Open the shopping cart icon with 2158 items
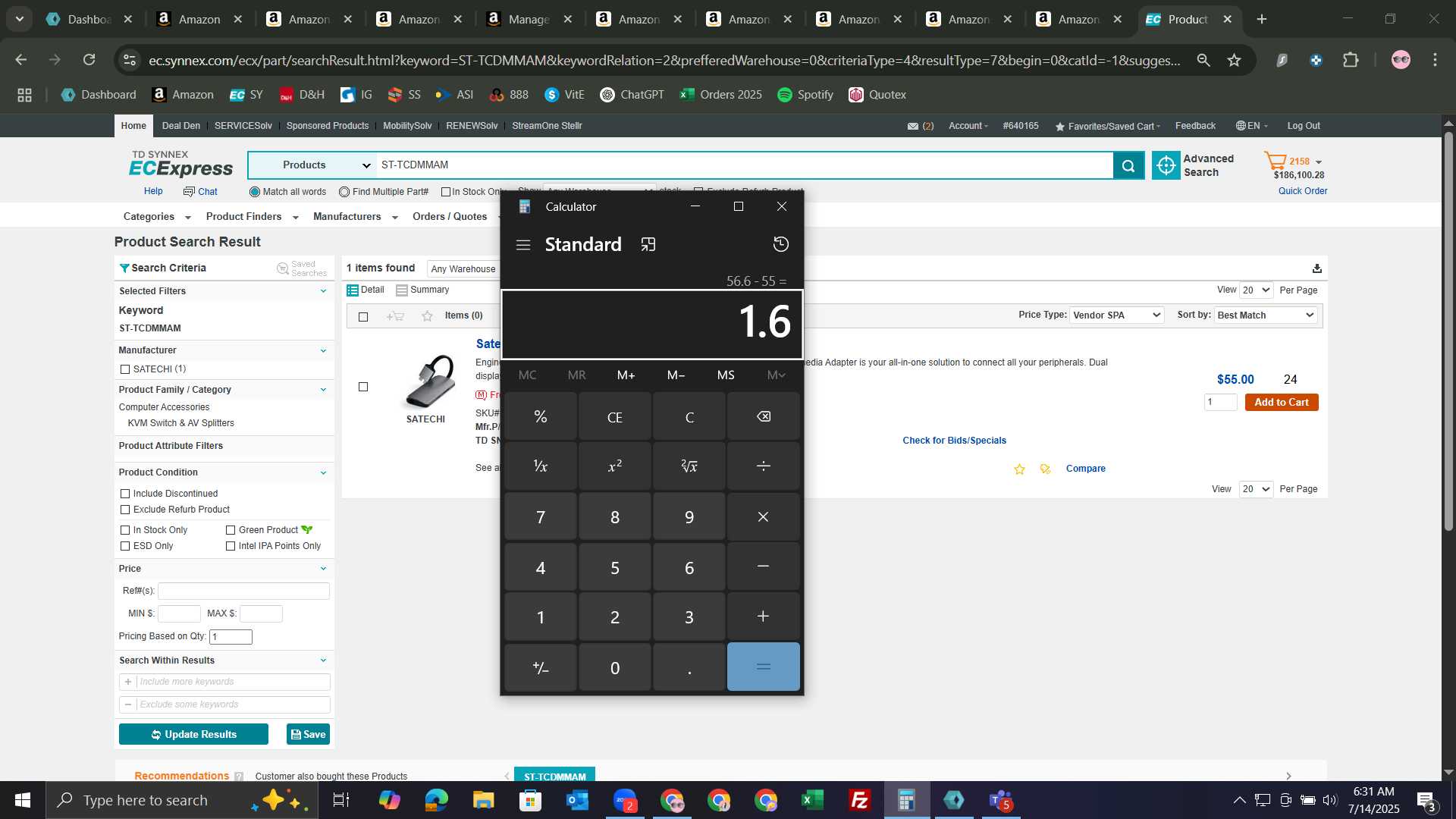The height and width of the screenshot is (819, 1456). click(1276, 161)
